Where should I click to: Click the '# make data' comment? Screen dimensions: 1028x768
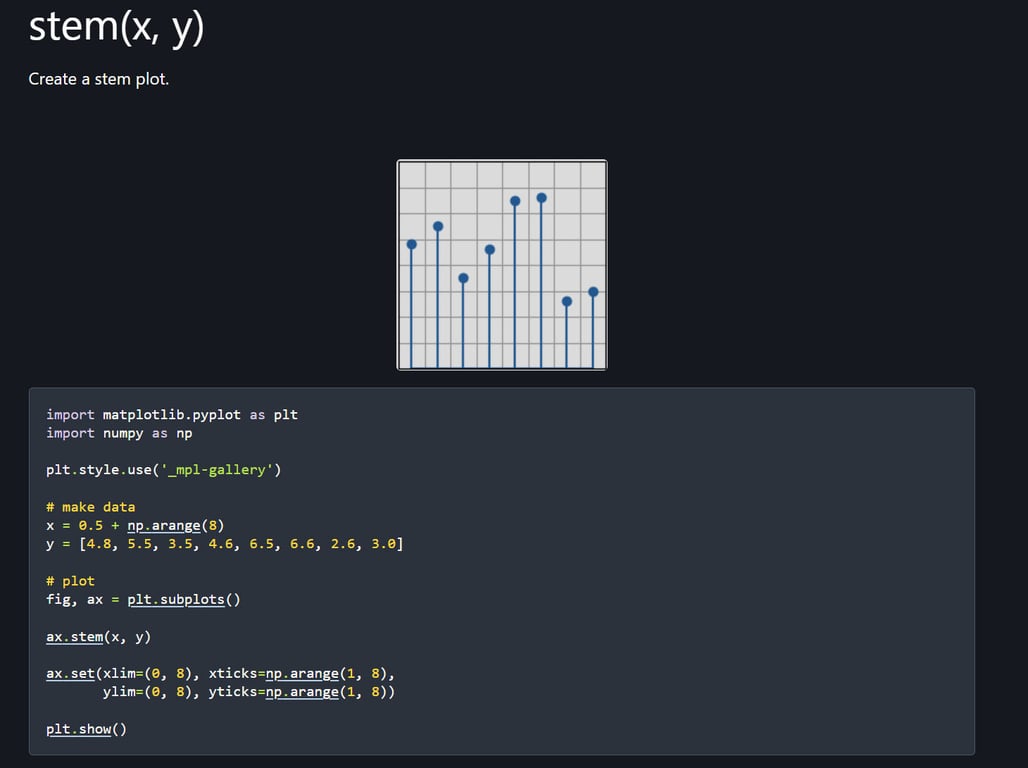coord(90,506)
